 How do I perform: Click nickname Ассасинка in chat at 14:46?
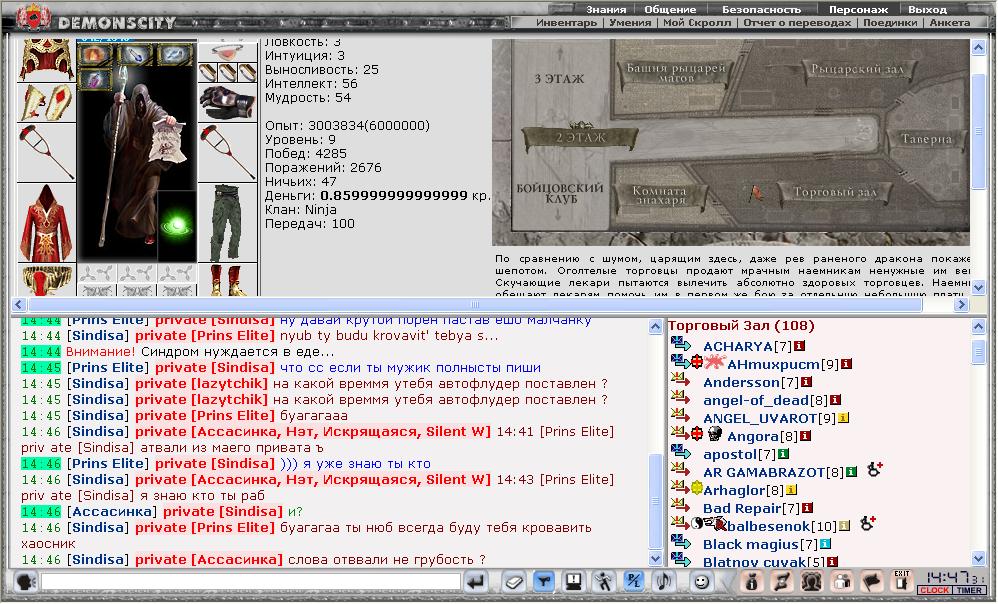tap(111, 512)
